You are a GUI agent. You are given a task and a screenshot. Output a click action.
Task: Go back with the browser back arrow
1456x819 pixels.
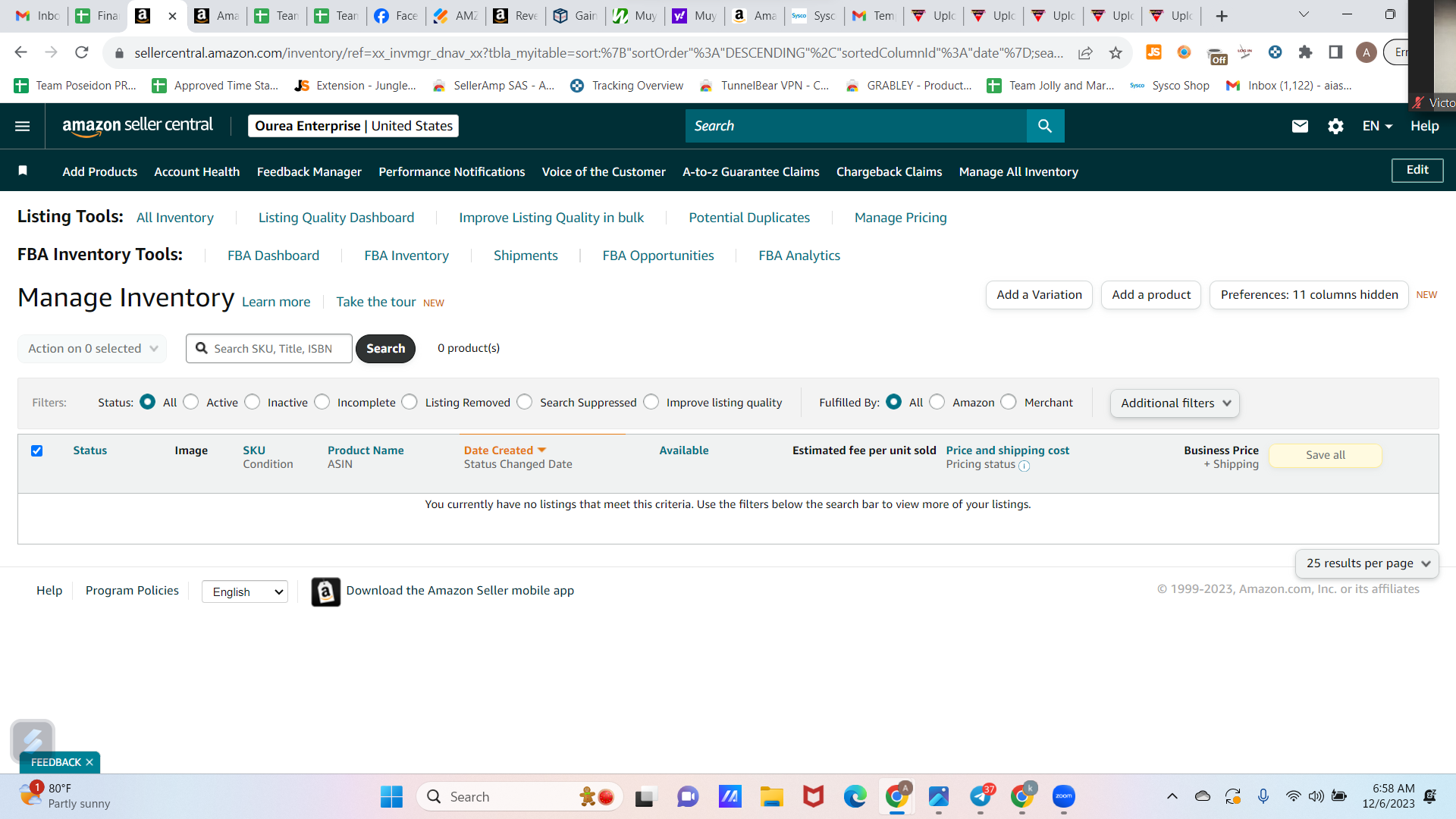click(x=21, y=52)
